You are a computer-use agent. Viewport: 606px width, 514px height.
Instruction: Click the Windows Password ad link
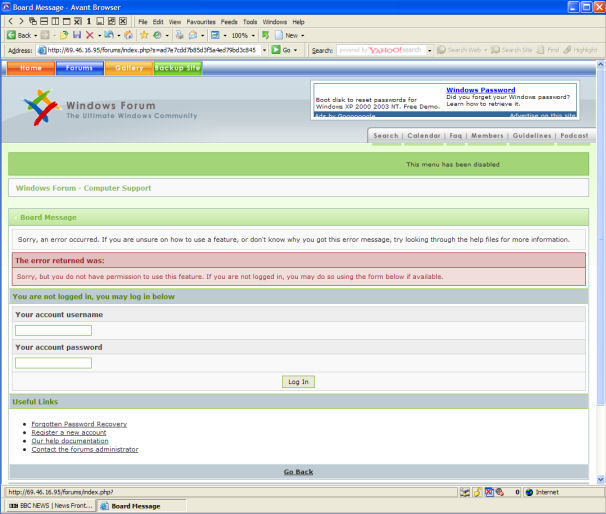480,90
